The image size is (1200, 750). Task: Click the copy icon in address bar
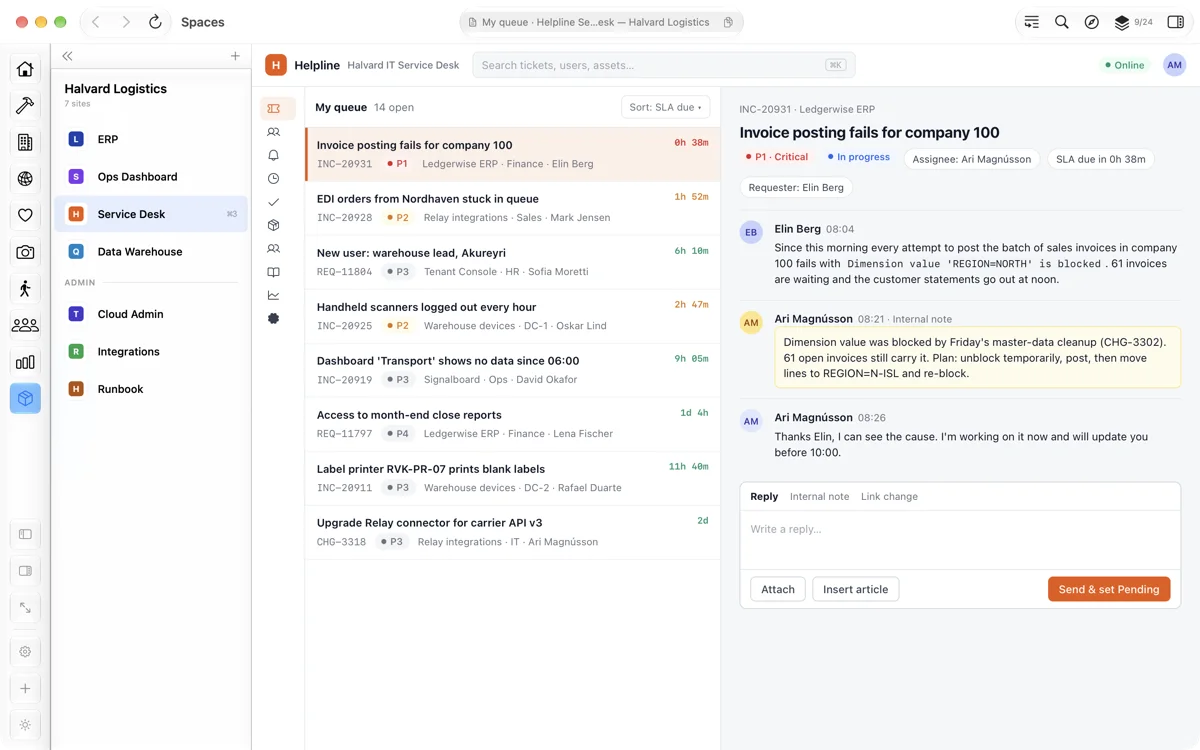(x=728, y=22)
